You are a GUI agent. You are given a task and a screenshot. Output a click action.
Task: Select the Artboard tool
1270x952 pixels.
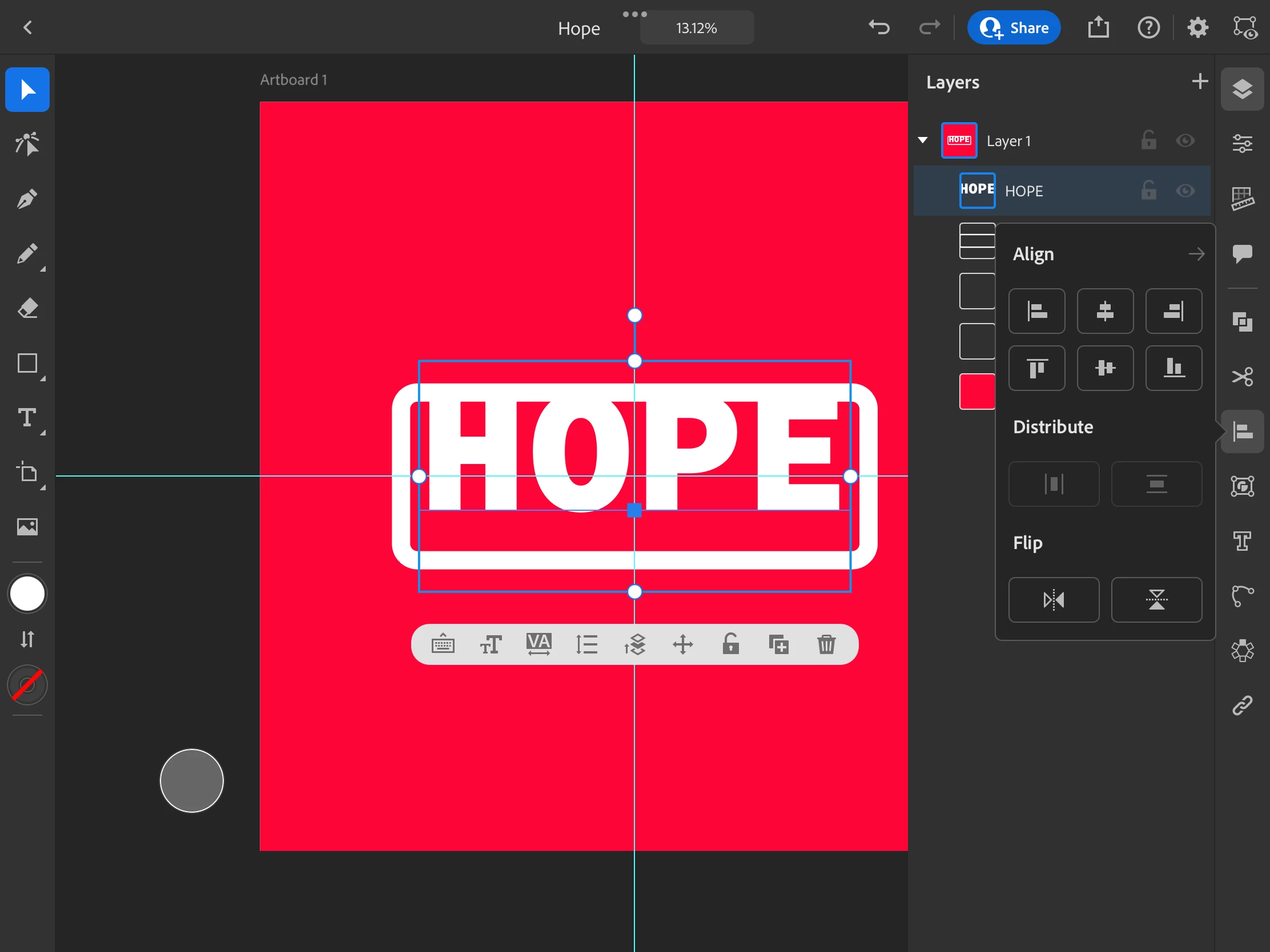(27, 473)
